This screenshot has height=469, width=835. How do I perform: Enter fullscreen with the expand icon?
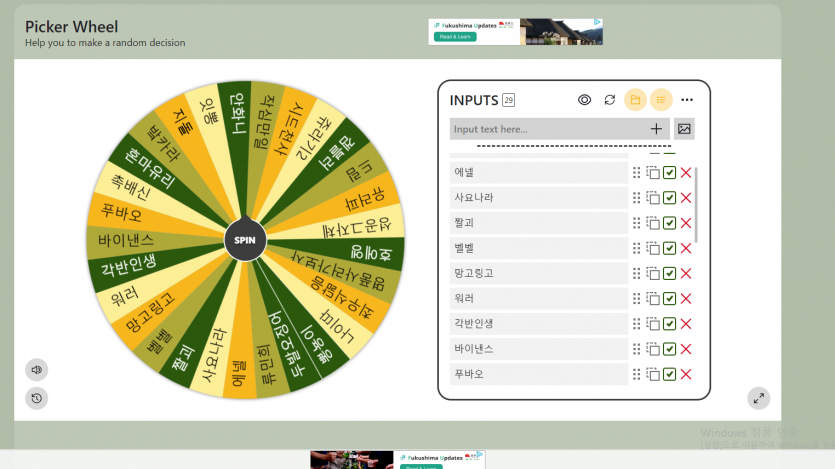pos(758,398)
